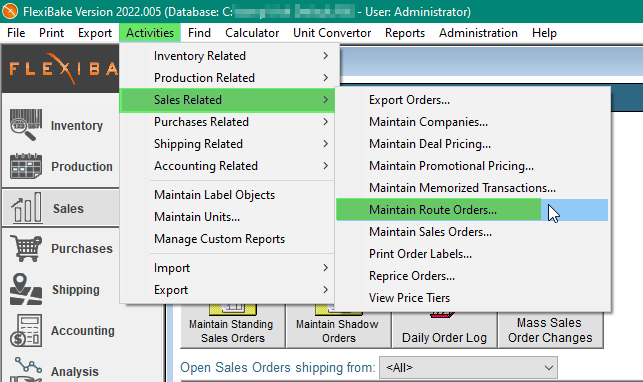The image size is (643, 382).
Task: Click the Inventory barcode magnifier icon
Action: click(x=26, y=125)
